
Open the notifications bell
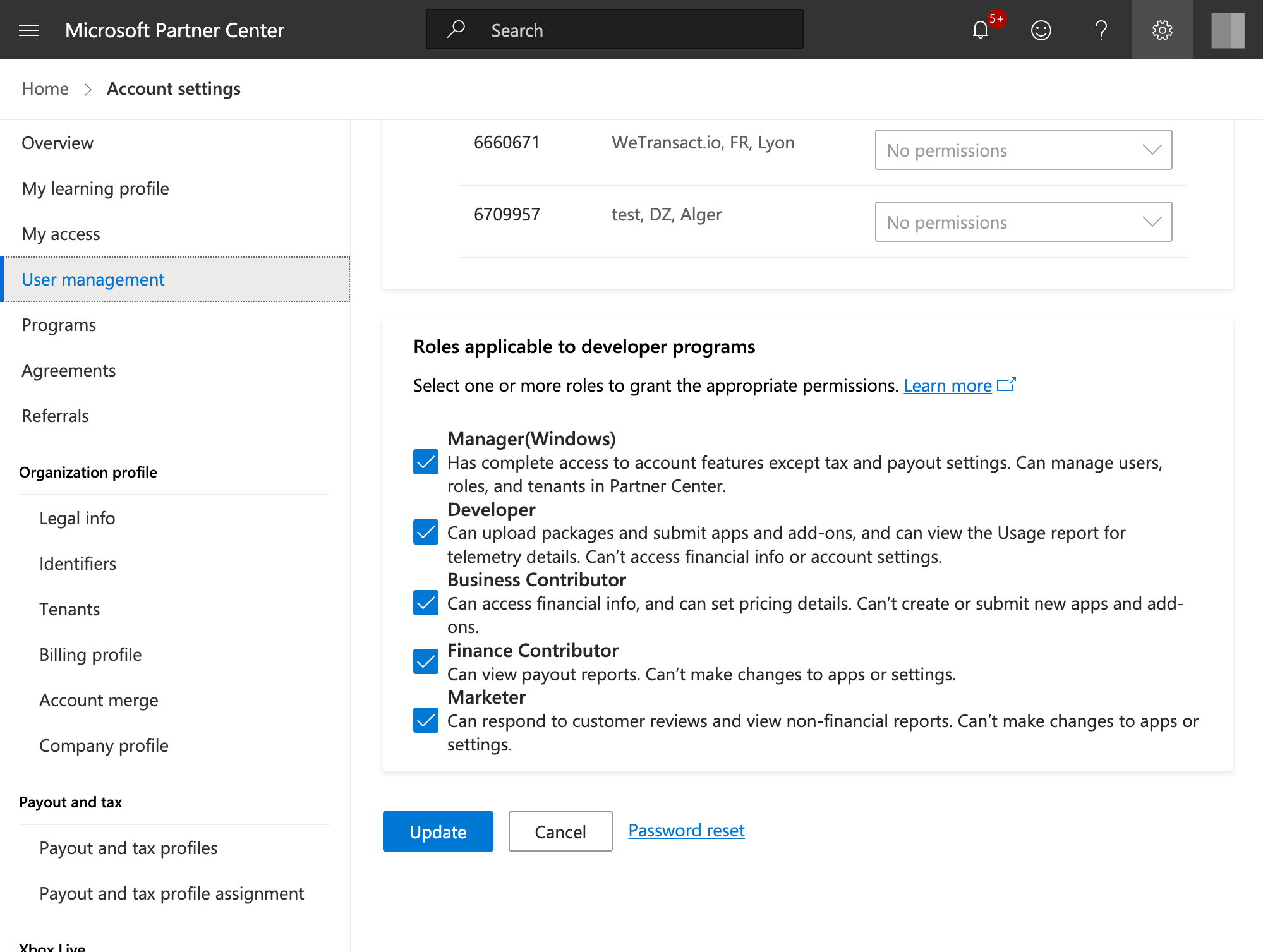(981, 30)
